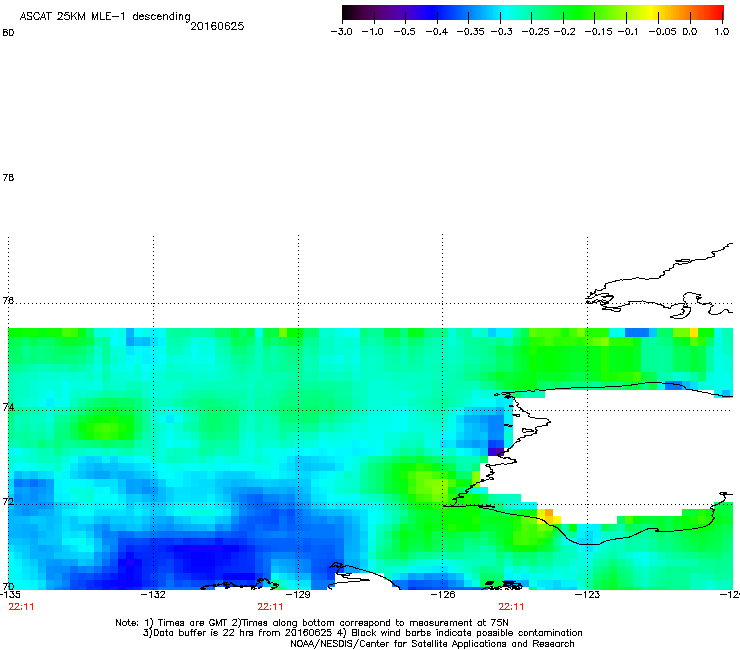Click the colorbar label "-0.5"
The height and width of the screenshot is (650, 740).
tap(404, 32)
